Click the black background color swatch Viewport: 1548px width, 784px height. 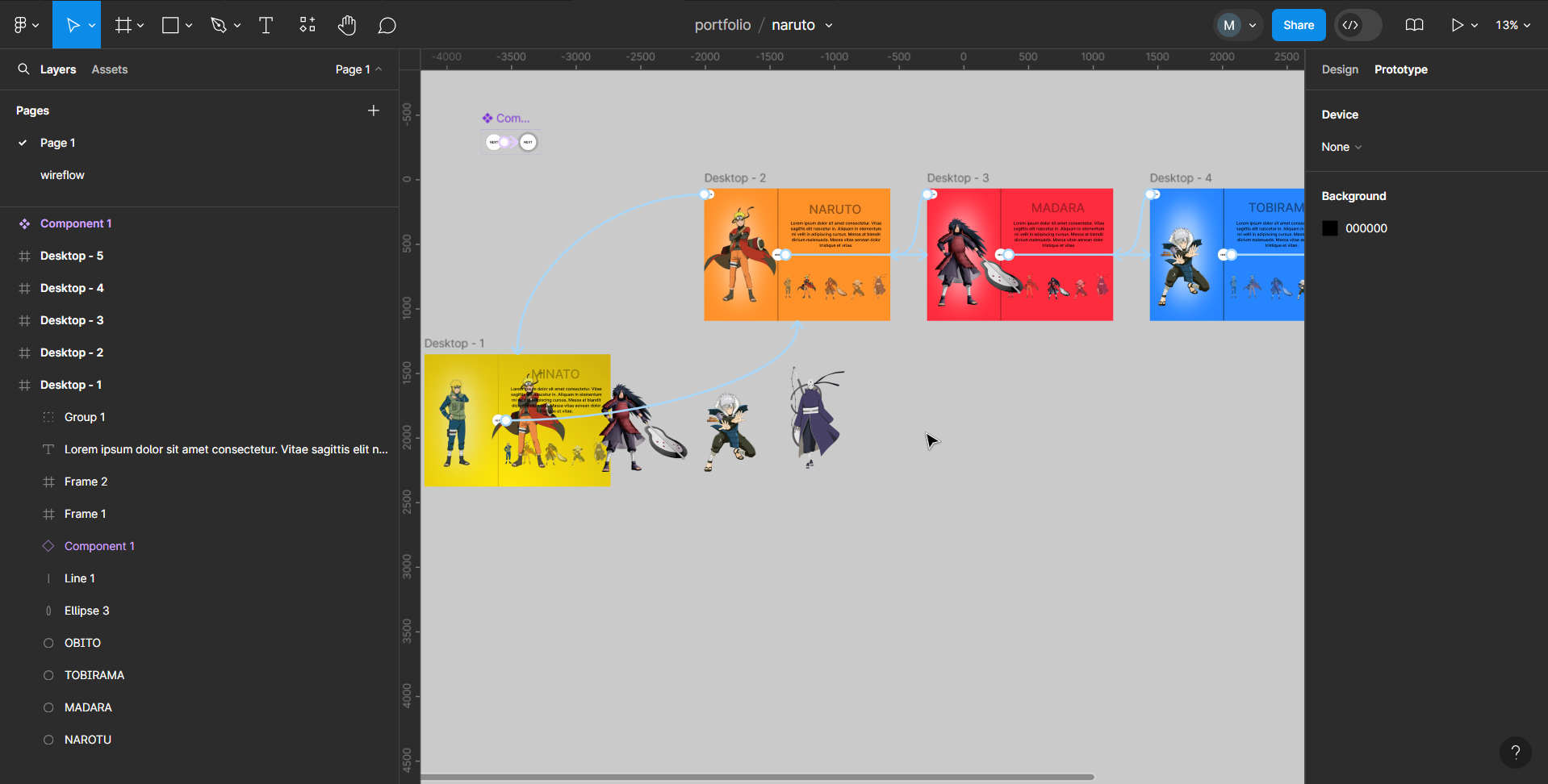1330,228
